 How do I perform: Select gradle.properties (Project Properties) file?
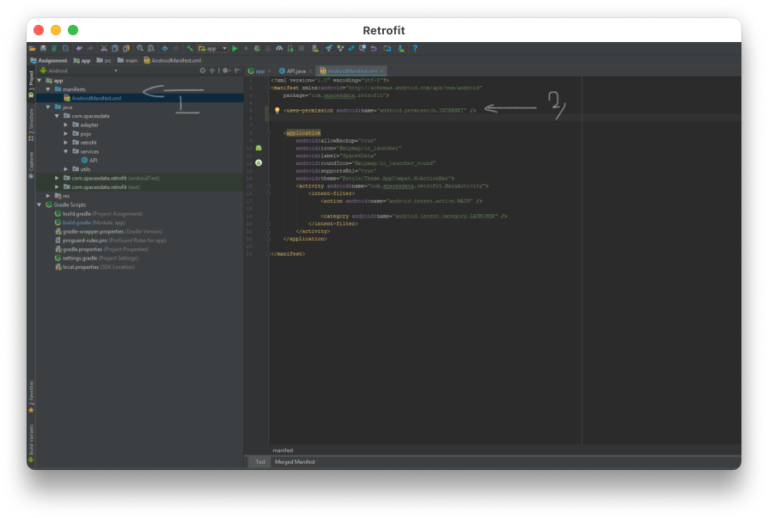pos(102,249)
